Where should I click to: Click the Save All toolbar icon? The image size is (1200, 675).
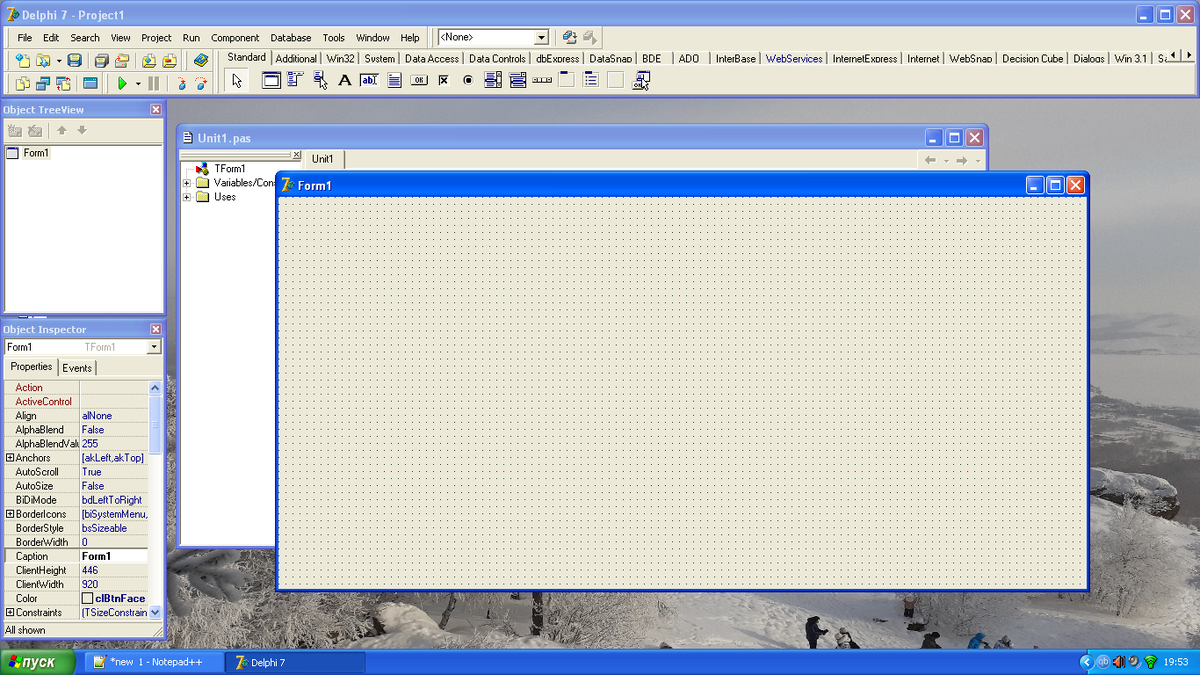101,60
